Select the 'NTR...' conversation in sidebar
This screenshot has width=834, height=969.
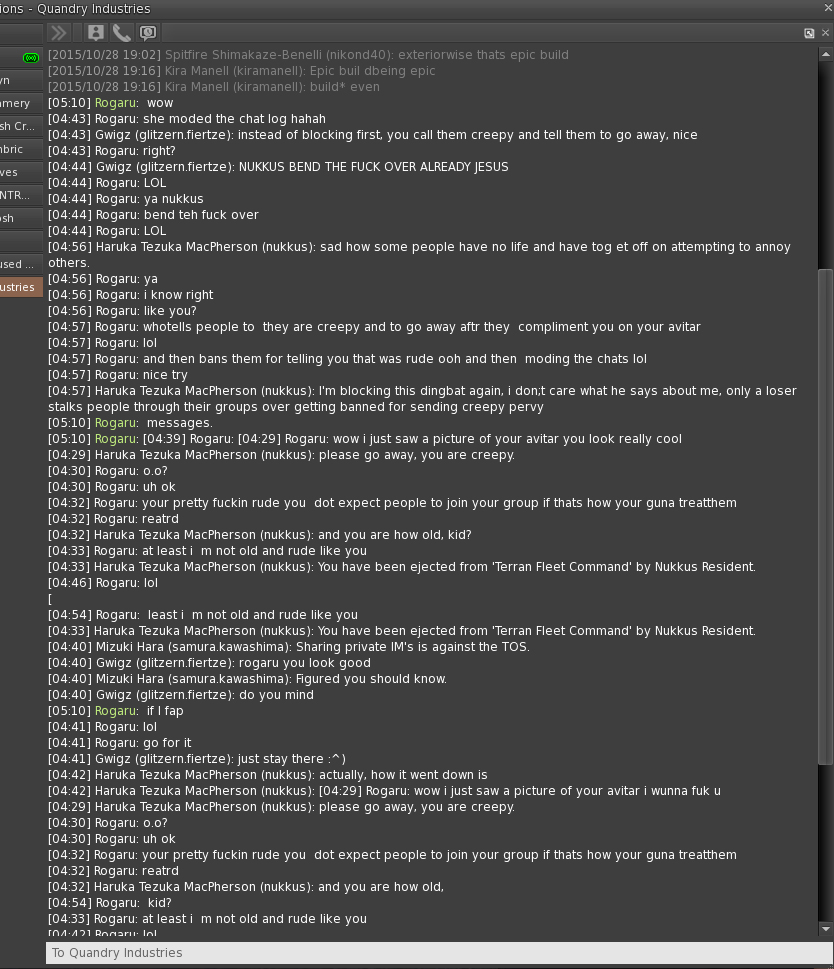pos(21,195)
